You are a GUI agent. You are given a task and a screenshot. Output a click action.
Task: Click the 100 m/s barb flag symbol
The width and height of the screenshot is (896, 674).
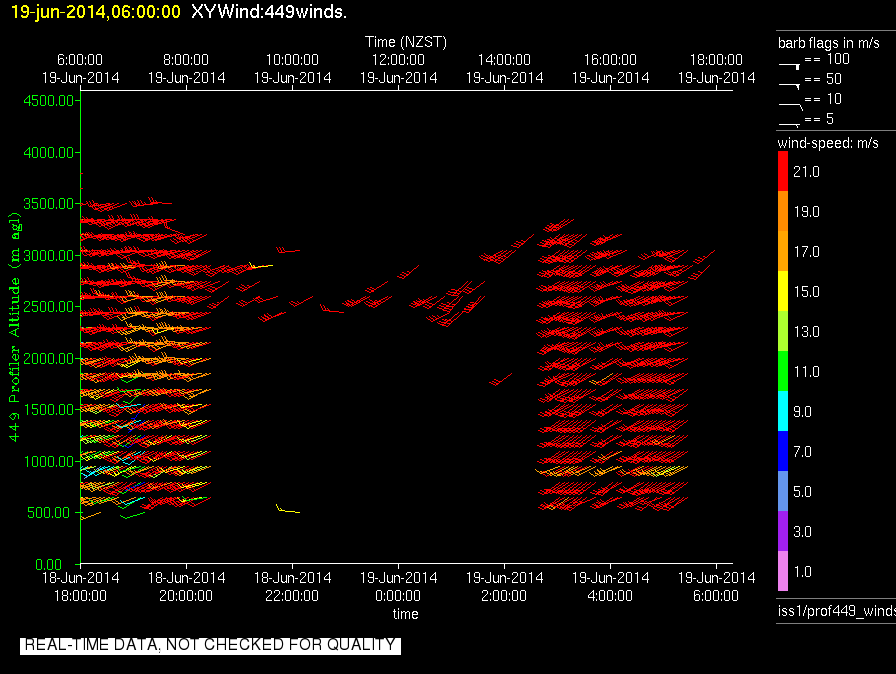click(789, 66)
